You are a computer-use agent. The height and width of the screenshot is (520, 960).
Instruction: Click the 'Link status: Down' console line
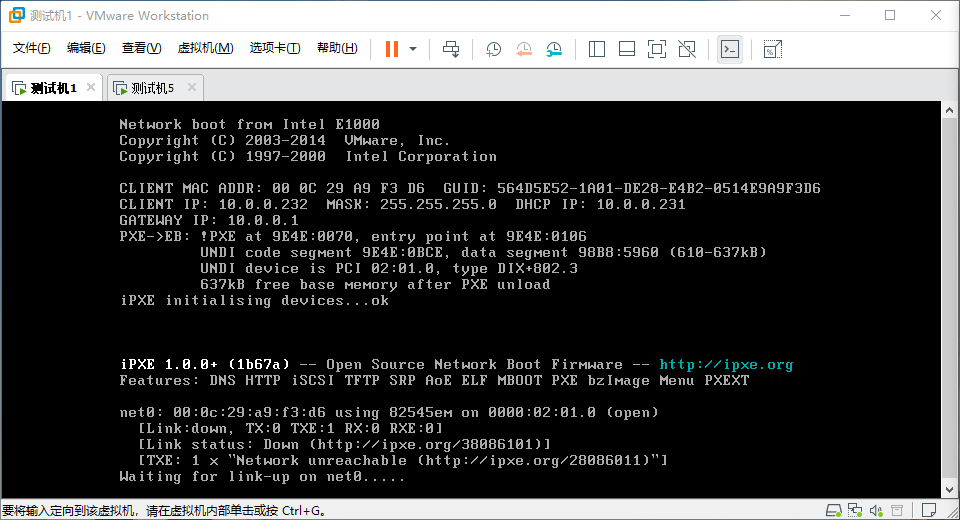(345, 445)
